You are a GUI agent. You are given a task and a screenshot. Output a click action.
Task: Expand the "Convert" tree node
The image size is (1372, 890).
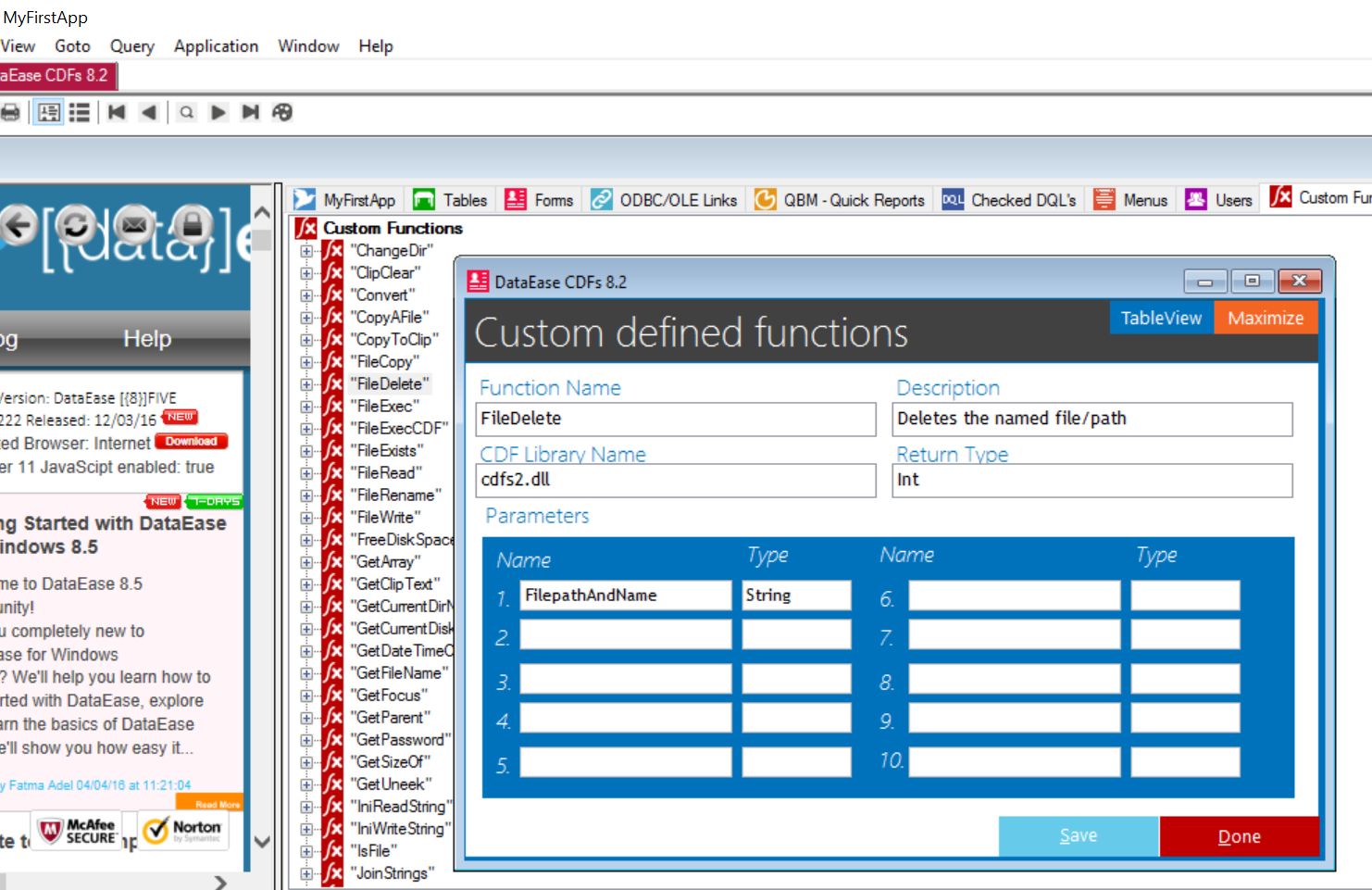[x=306, y=295]
